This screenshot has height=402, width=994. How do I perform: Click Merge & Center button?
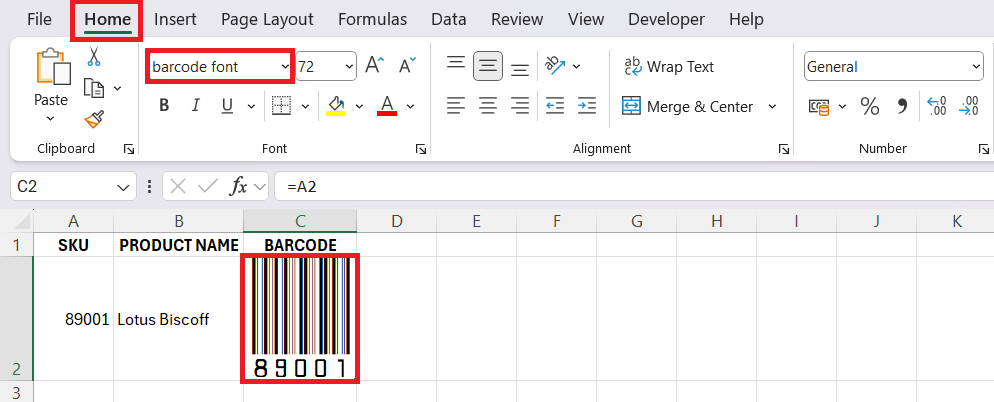[688, 107]
